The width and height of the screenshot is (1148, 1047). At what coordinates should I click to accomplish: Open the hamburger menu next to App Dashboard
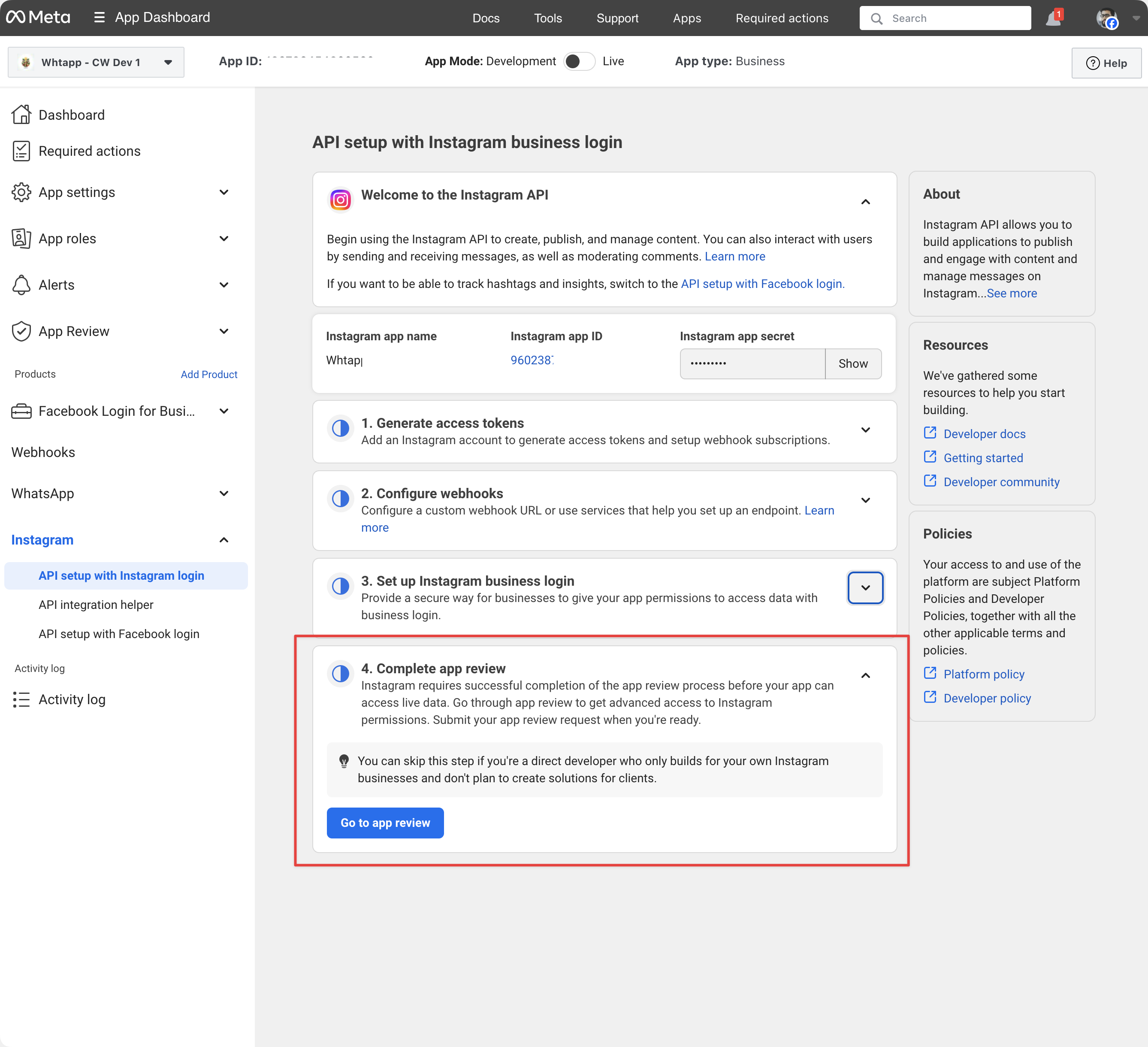(99, 18)
